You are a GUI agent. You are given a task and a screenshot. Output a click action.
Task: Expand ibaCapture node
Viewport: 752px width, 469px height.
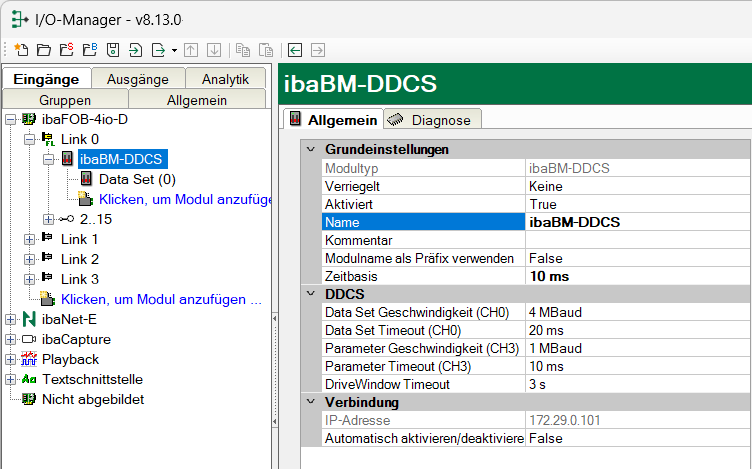11,340
